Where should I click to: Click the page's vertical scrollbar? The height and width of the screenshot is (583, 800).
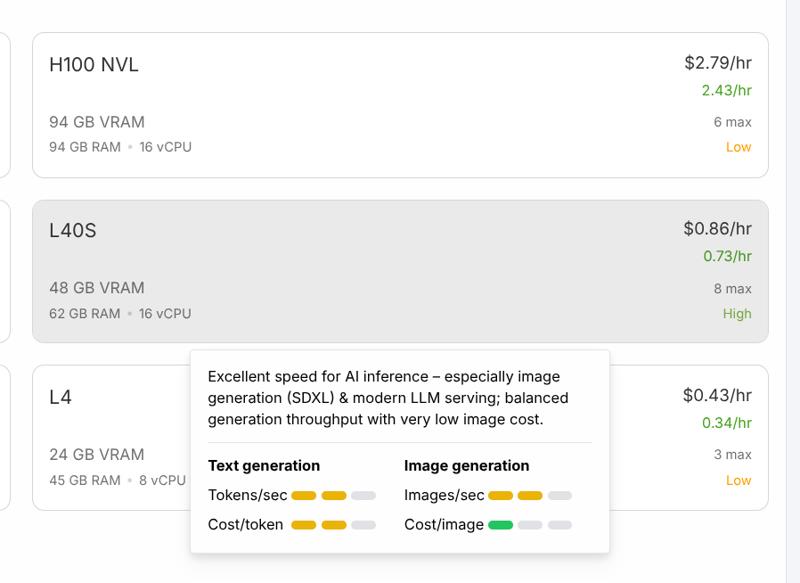[x=793, y=291]
